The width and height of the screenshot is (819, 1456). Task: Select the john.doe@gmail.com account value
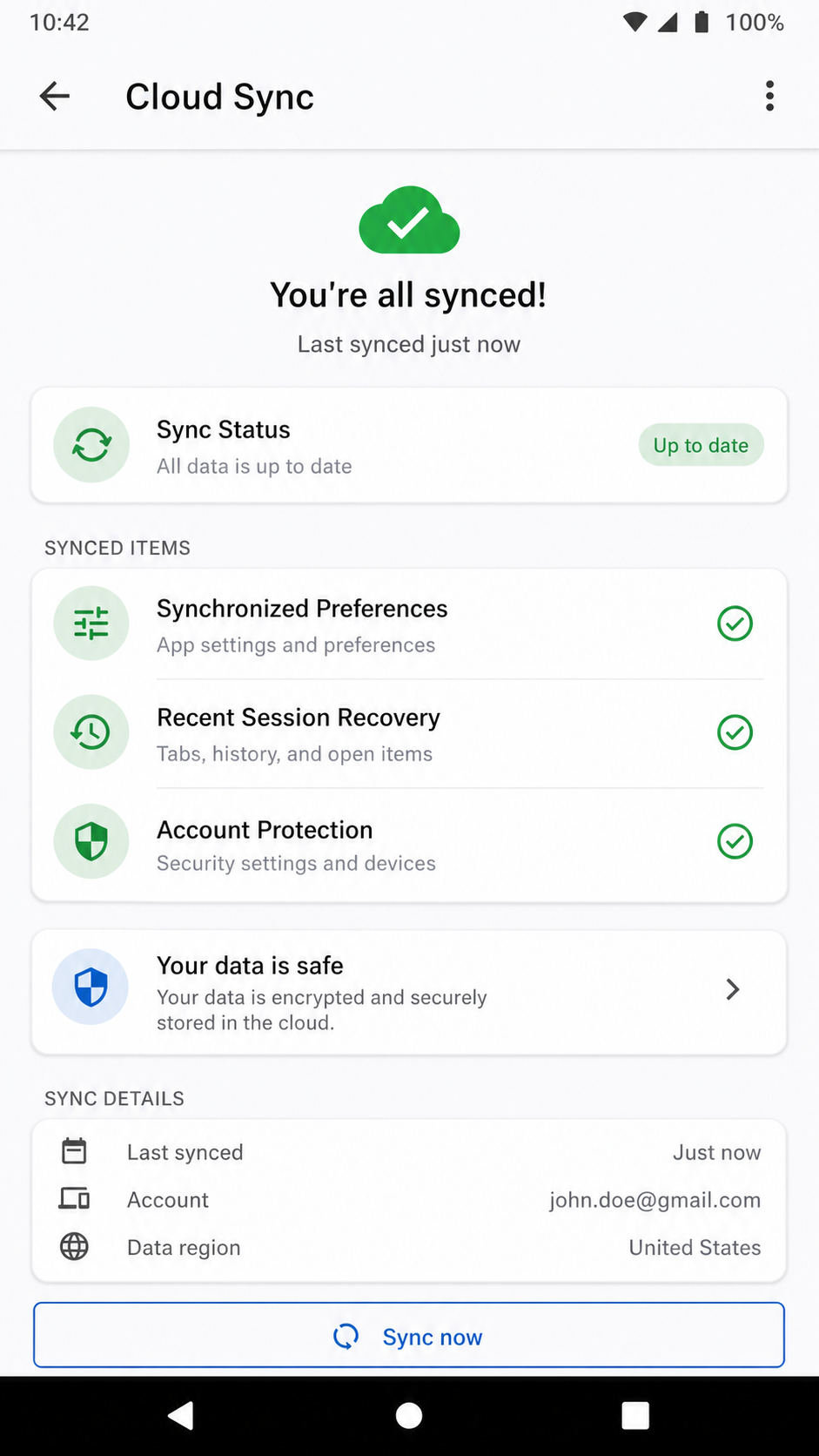click(655, 1200)
